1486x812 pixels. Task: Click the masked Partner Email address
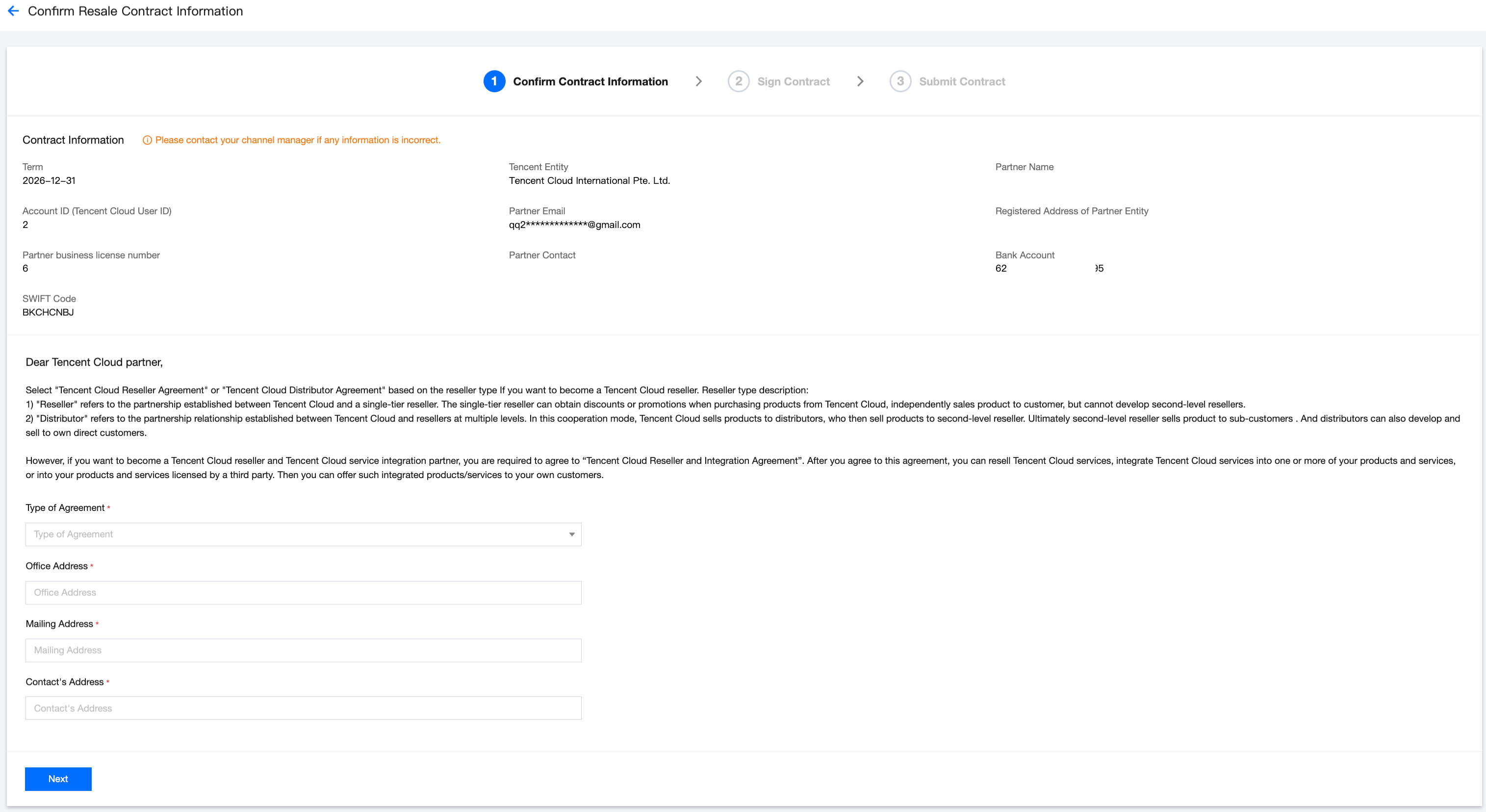(574, 225)
